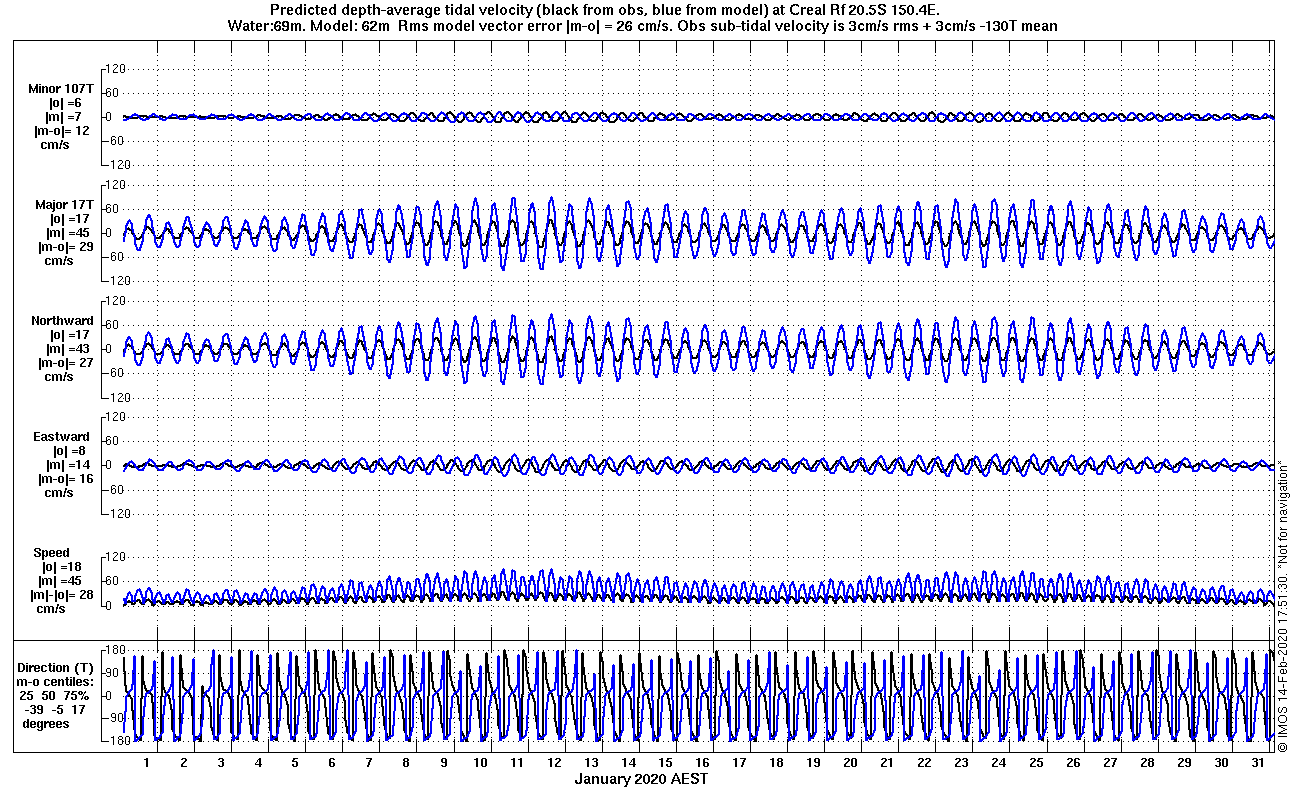The image size is (1300, 800).
Task: Click 'degrees' under the centile values
Action: point(46,723)
